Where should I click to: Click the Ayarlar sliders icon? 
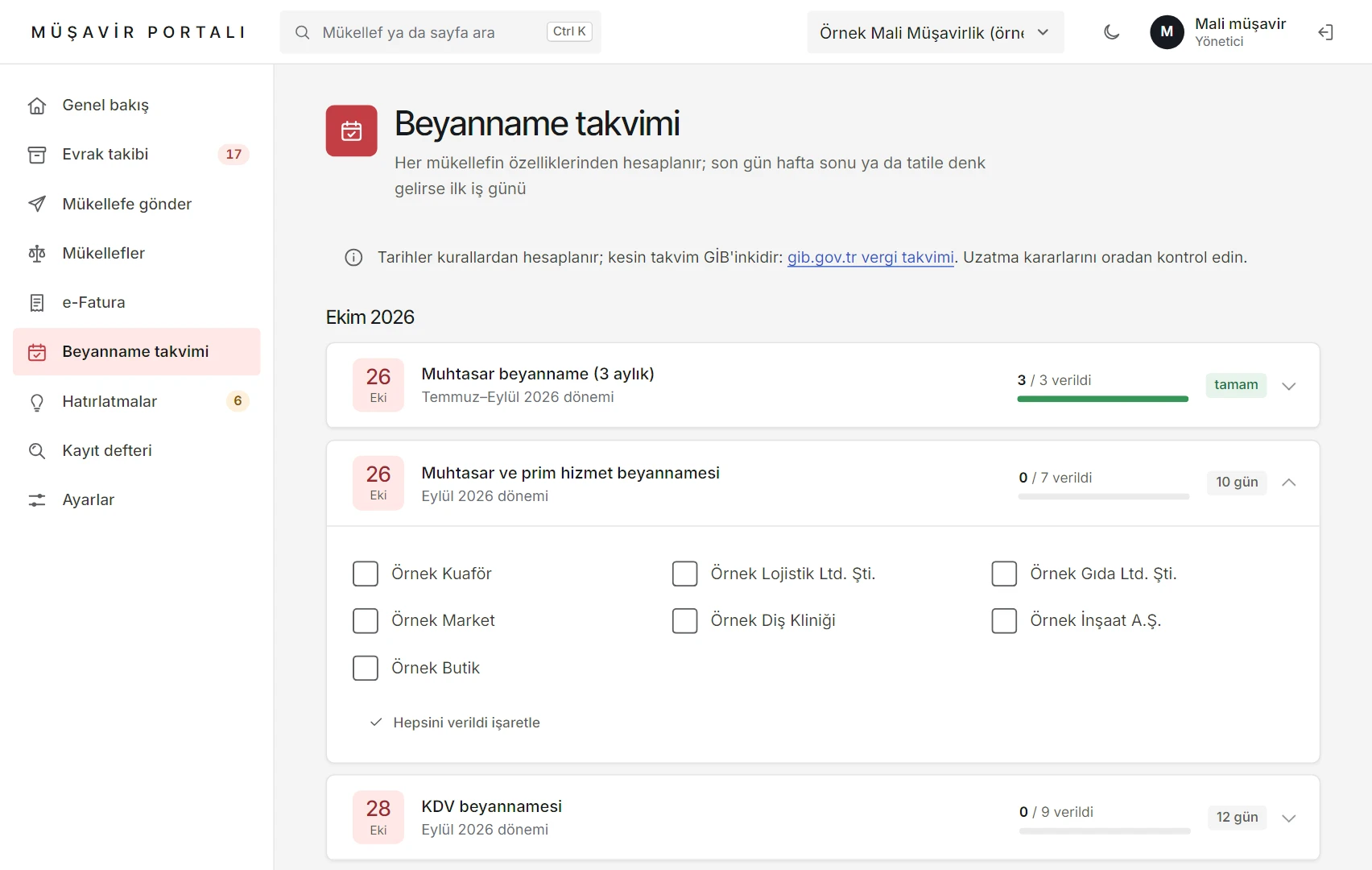point(37,500)
